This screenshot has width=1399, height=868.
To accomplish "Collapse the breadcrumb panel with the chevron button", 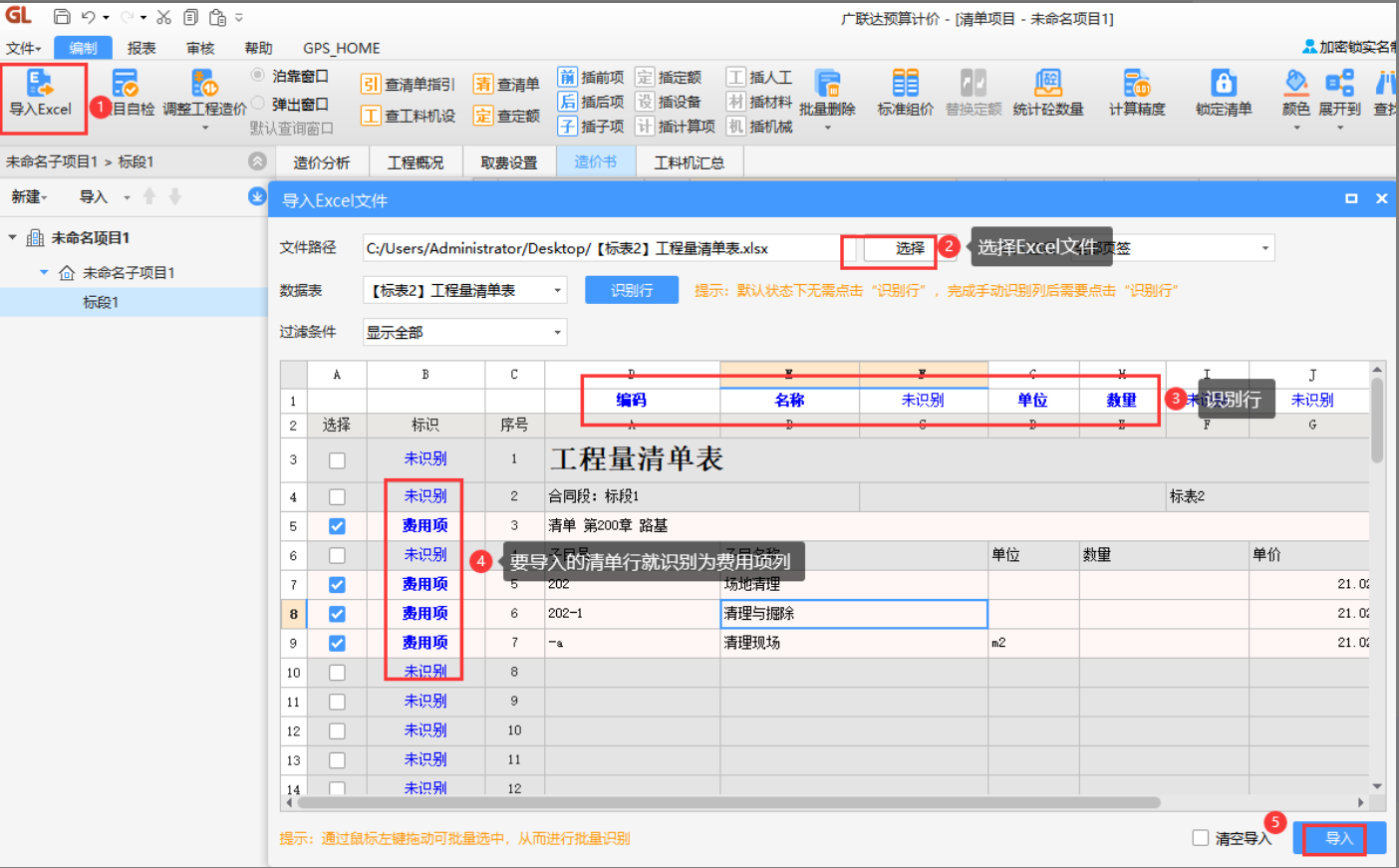I will [x=257, y=161].
